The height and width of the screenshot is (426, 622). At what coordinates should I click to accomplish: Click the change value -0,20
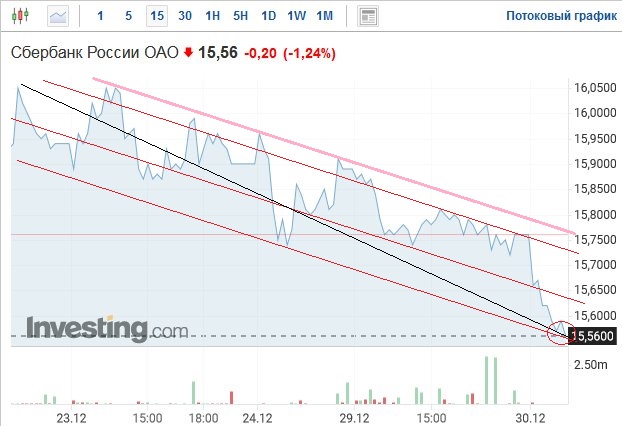pyautogui.click(x=260, y=53)
